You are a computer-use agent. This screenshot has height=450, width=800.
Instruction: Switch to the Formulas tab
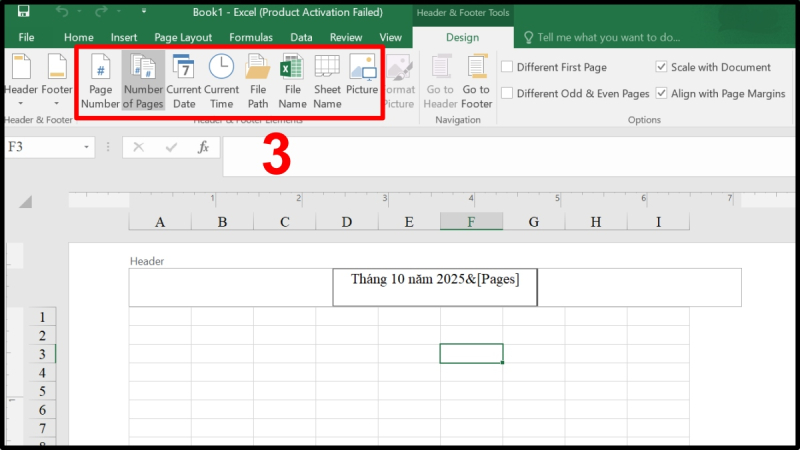click(x=251, y=37)
